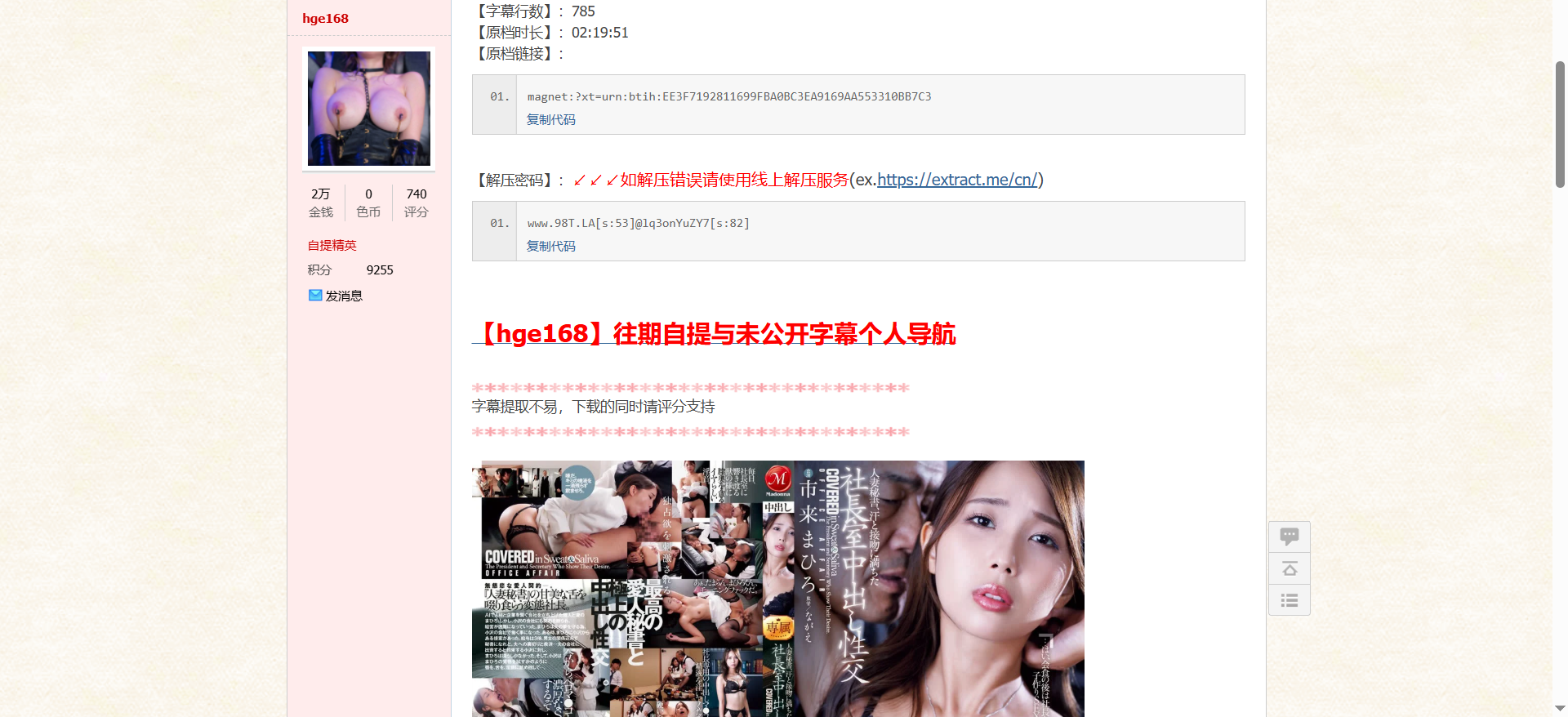Open the extract.me/cn link
Screen dimensions: 1568x717
click(957, 180)
